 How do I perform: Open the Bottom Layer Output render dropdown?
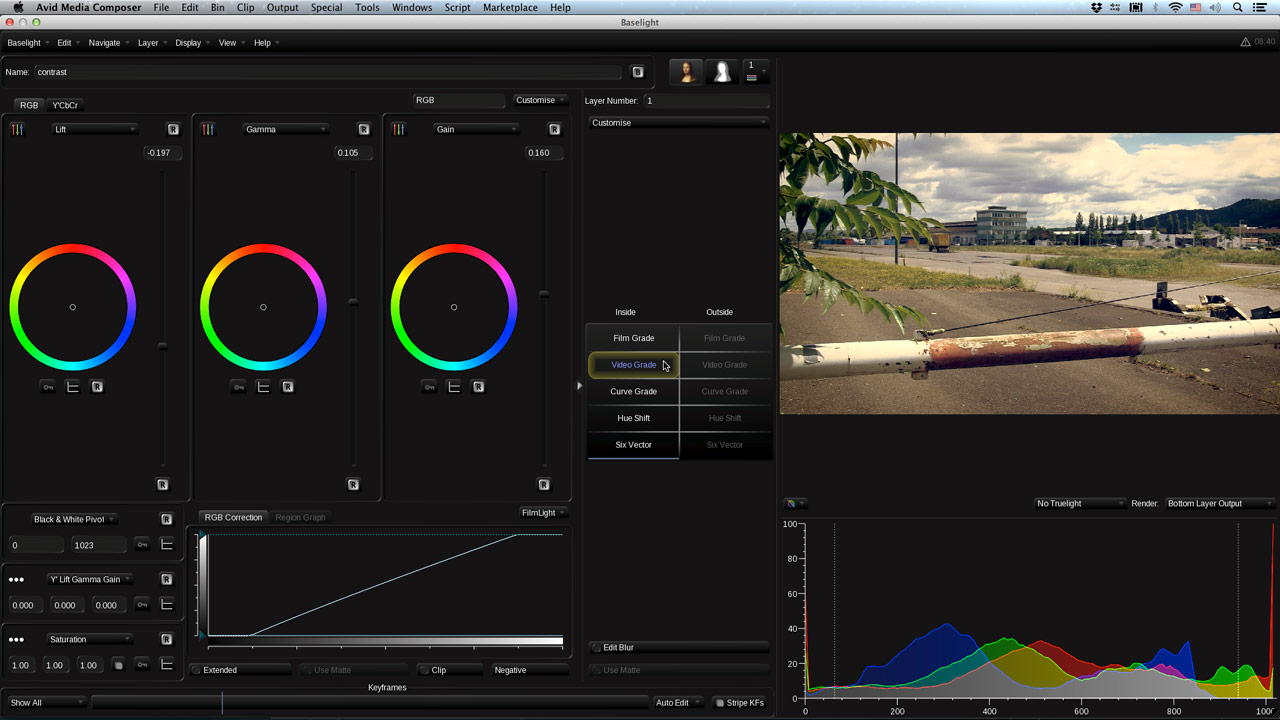click(1218, 503)
